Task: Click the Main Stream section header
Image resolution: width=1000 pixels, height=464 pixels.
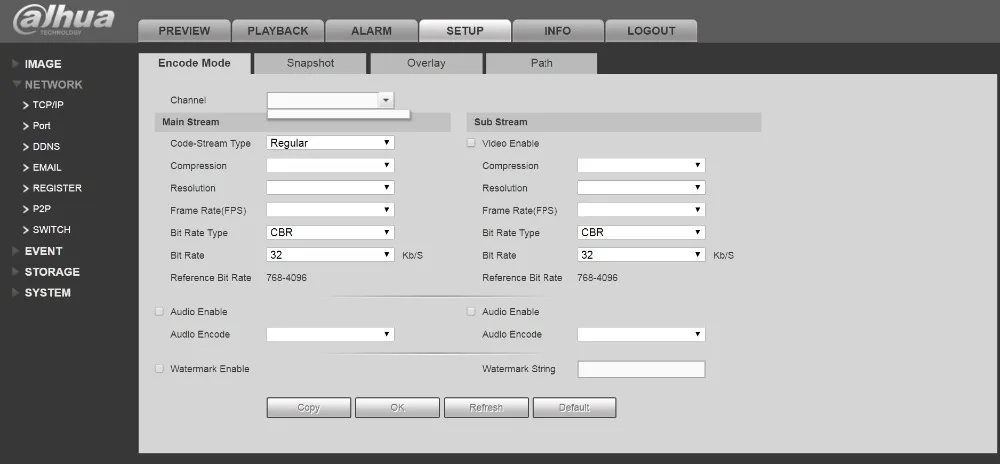Action: point(302,122)
